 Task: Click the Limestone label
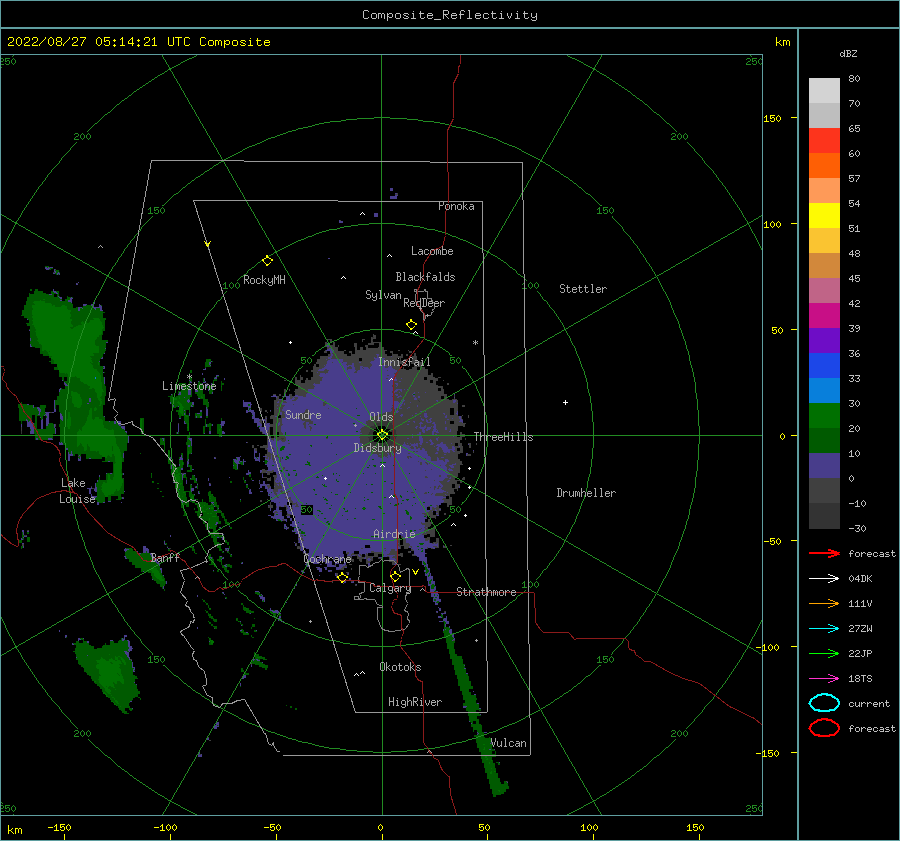[189, 386]
